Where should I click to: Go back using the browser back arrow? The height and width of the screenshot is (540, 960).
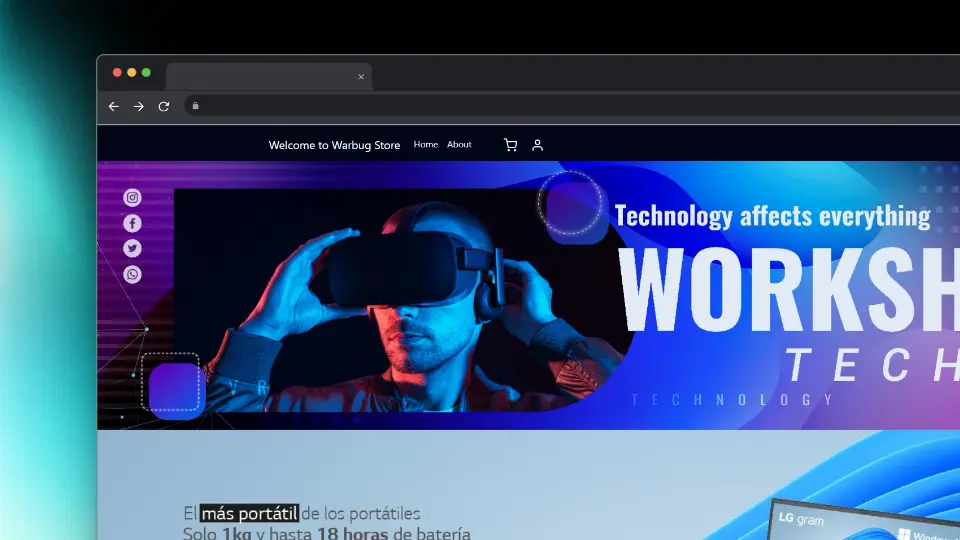click(114, 107)
